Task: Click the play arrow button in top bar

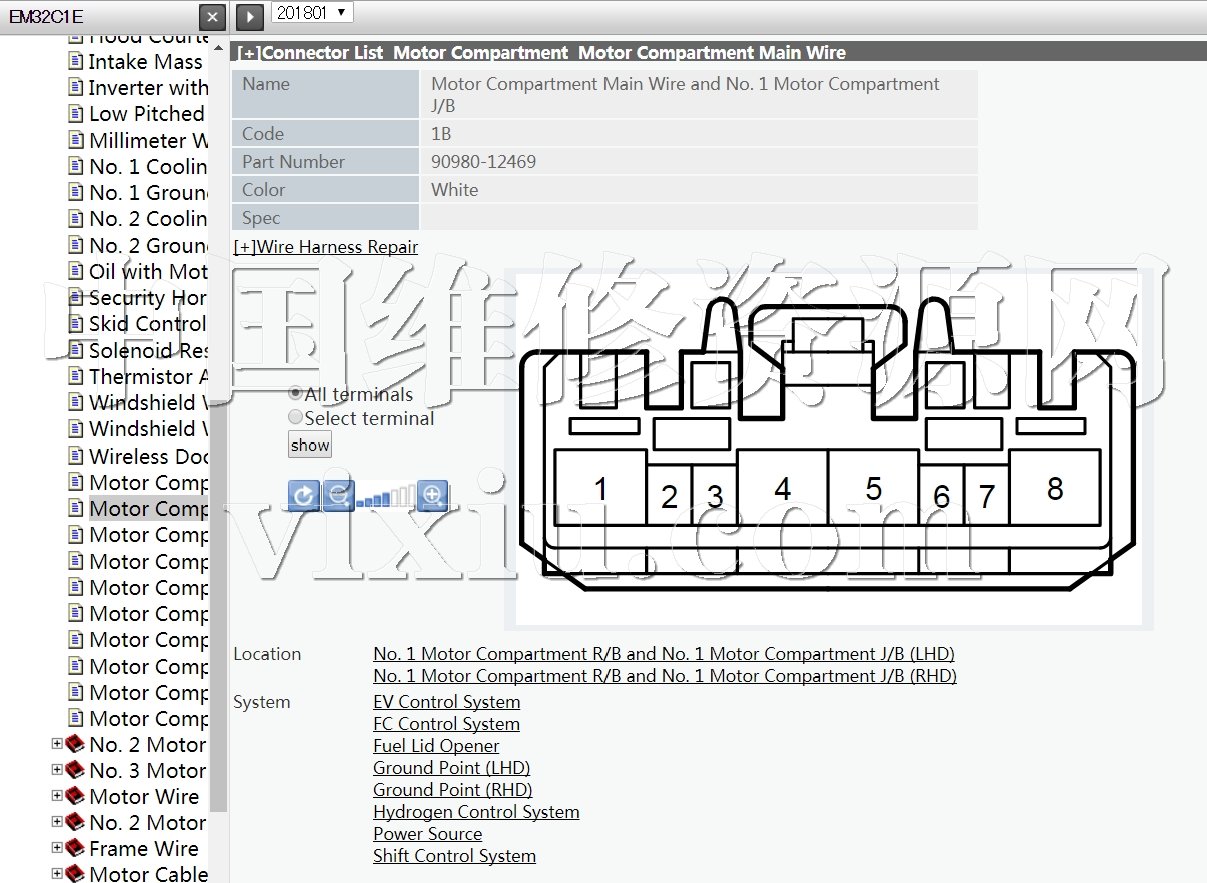Action: 250,16
